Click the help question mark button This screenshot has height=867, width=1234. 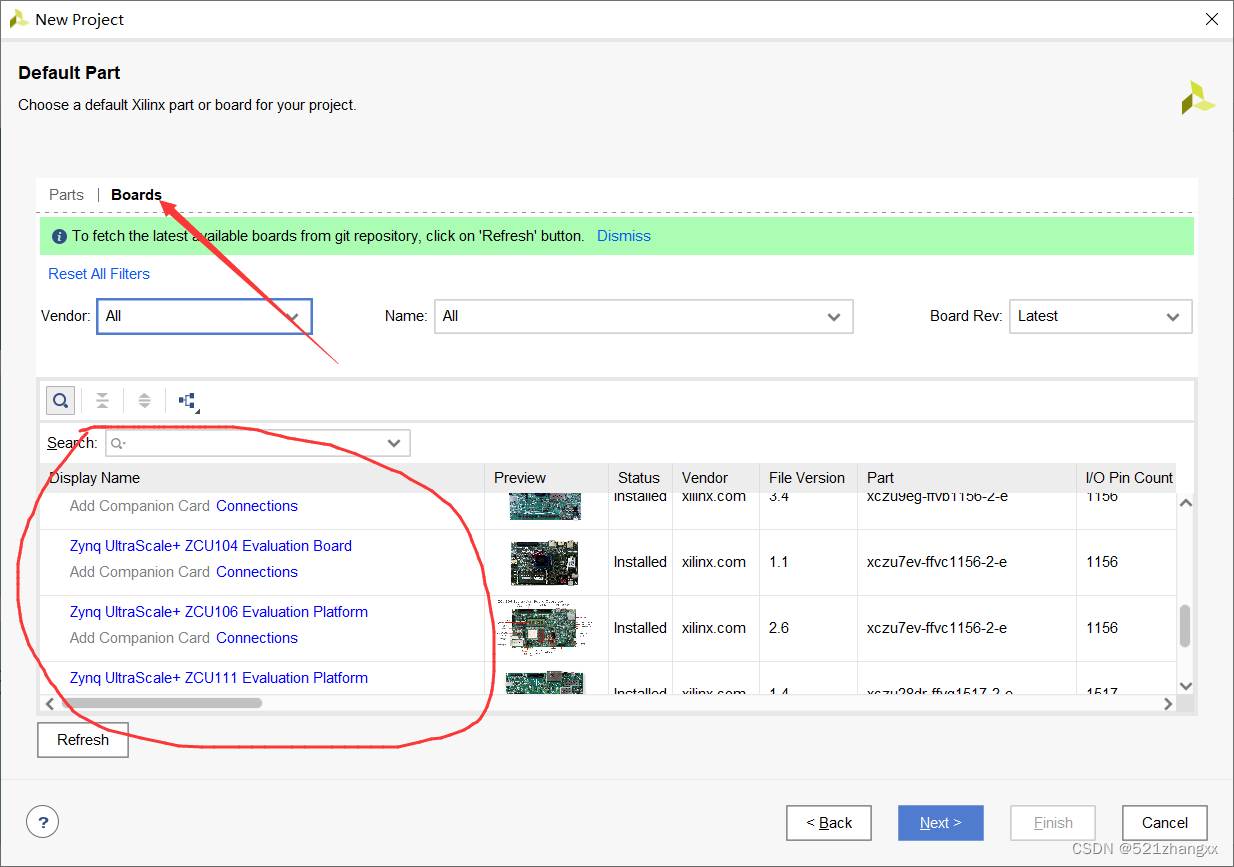click(42, 822)
